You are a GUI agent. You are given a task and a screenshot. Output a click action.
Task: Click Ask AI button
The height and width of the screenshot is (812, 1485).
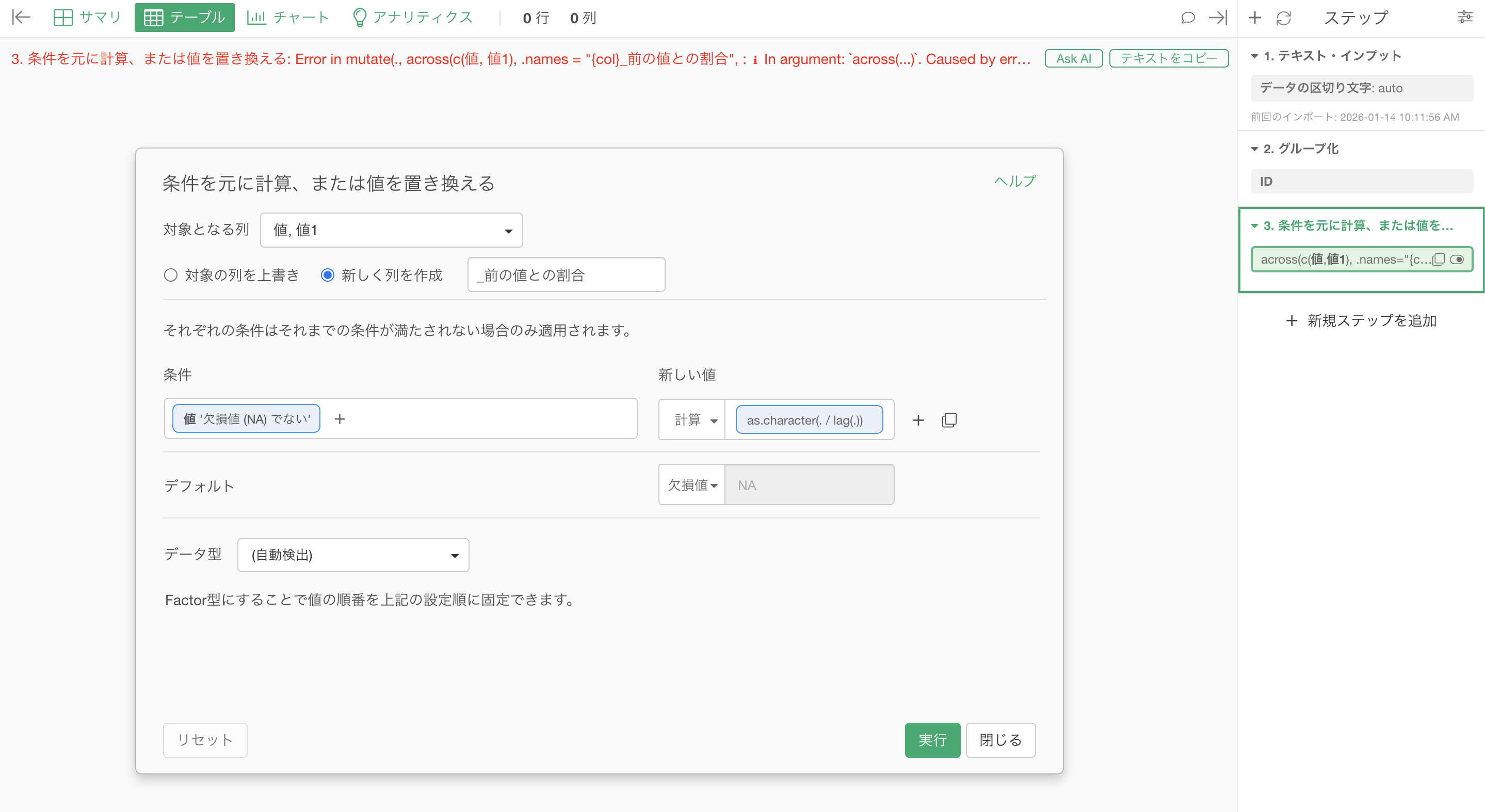pyautogui.click(x=1073, y=58)
